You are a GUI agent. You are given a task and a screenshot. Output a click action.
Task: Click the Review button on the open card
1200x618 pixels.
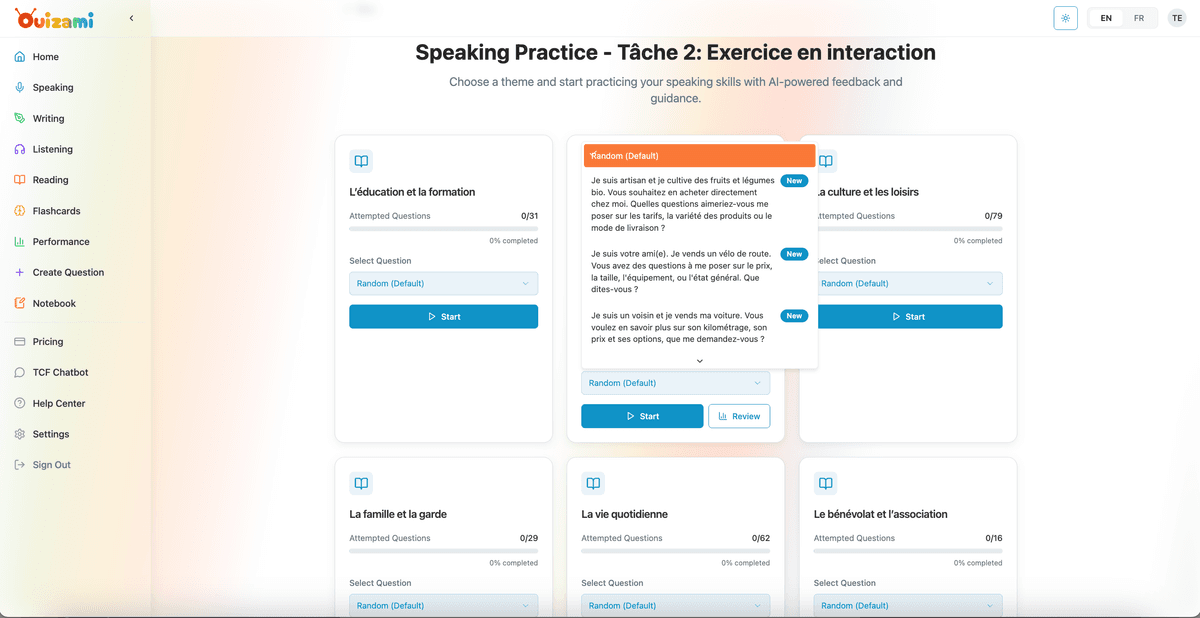point(739,415)
